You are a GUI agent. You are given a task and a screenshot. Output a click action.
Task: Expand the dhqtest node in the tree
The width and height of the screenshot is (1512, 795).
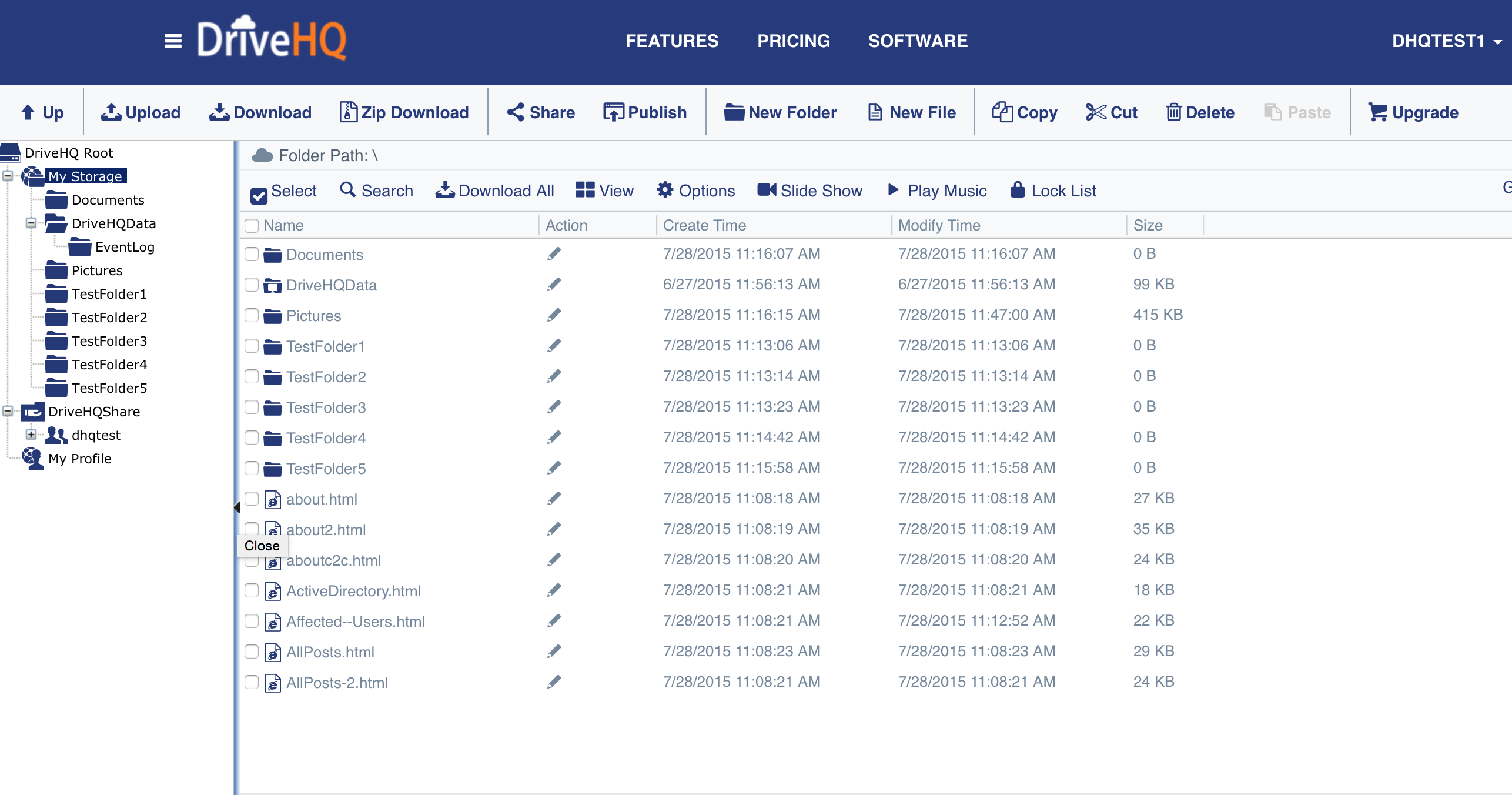[x=31, y=435]
